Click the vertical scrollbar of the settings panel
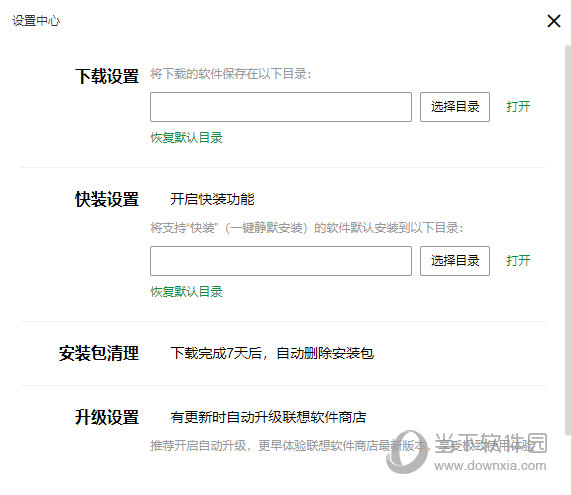 568,240
